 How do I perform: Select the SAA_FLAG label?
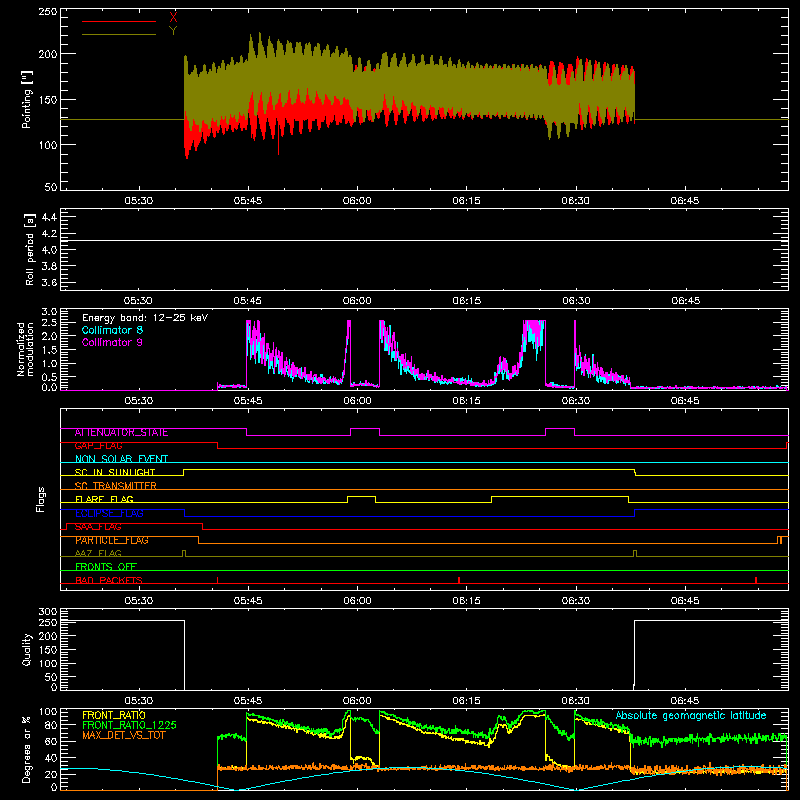98,527
